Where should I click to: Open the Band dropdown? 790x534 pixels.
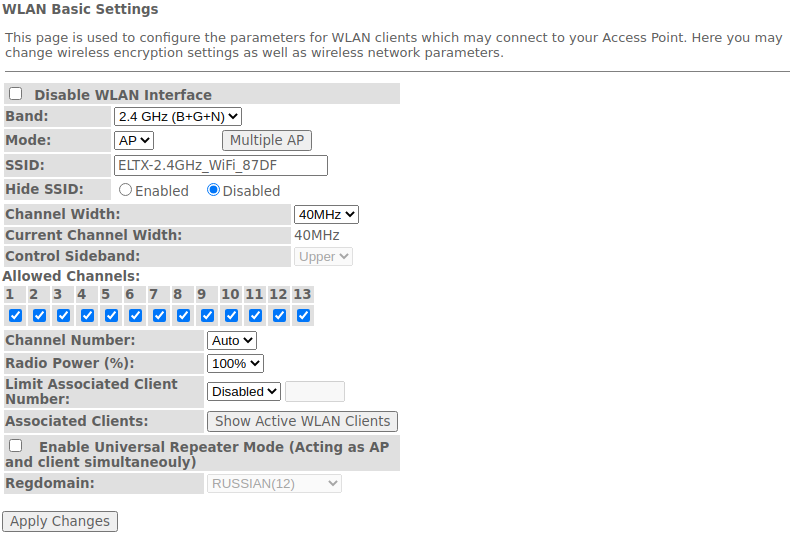[177, 117]
